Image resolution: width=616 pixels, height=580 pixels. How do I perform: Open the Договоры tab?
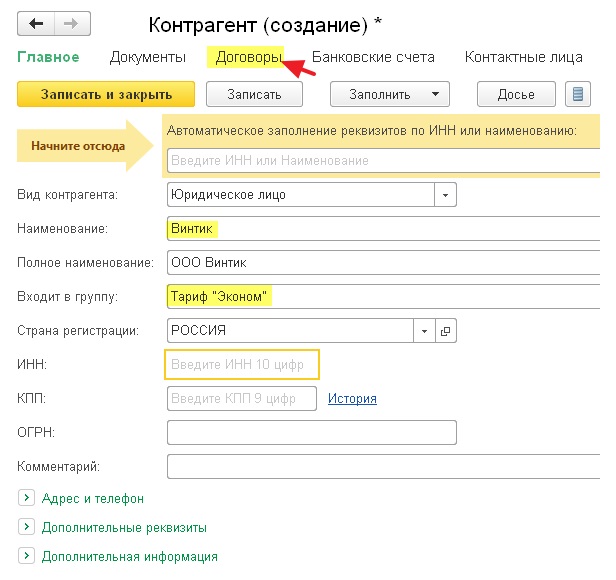249,57
